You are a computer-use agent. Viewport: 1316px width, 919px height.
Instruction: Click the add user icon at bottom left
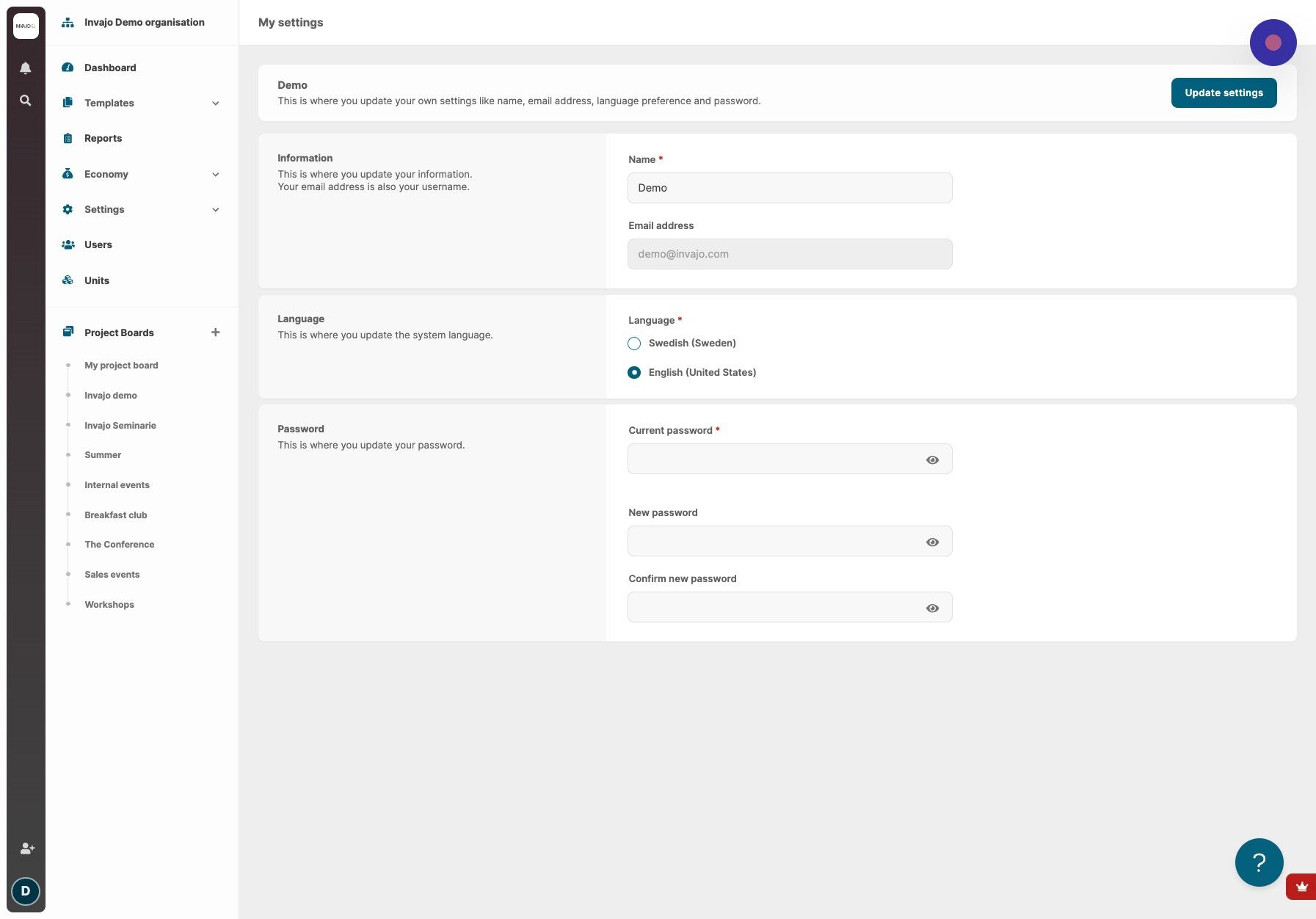[x=27, y=849]
